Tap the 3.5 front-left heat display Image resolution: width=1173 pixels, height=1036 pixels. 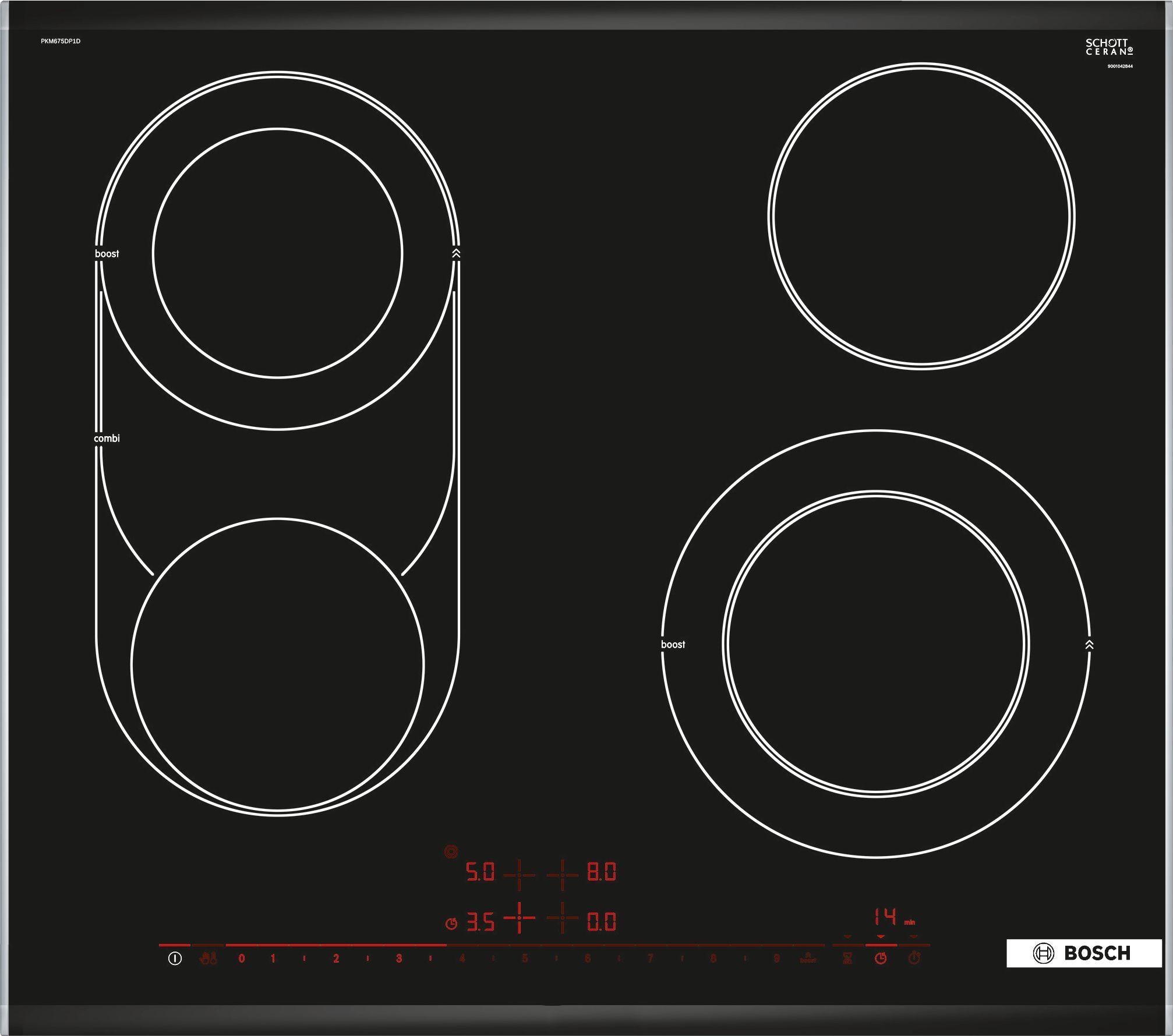click(x=480, y=922)
